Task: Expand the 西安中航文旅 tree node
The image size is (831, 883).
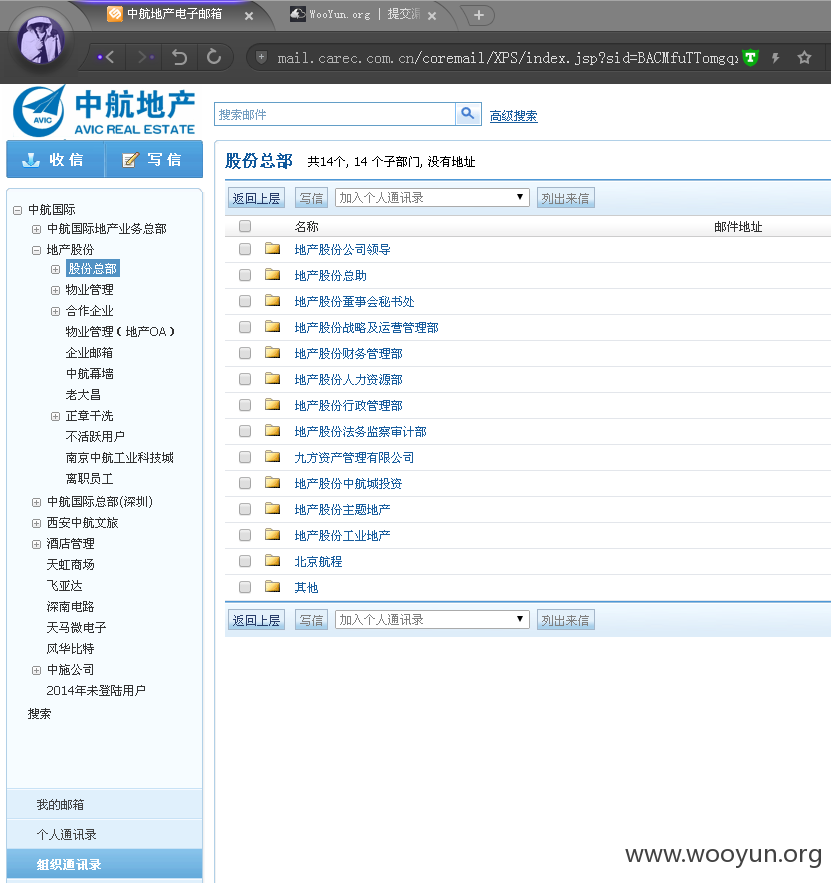Action: click(37, 523)
